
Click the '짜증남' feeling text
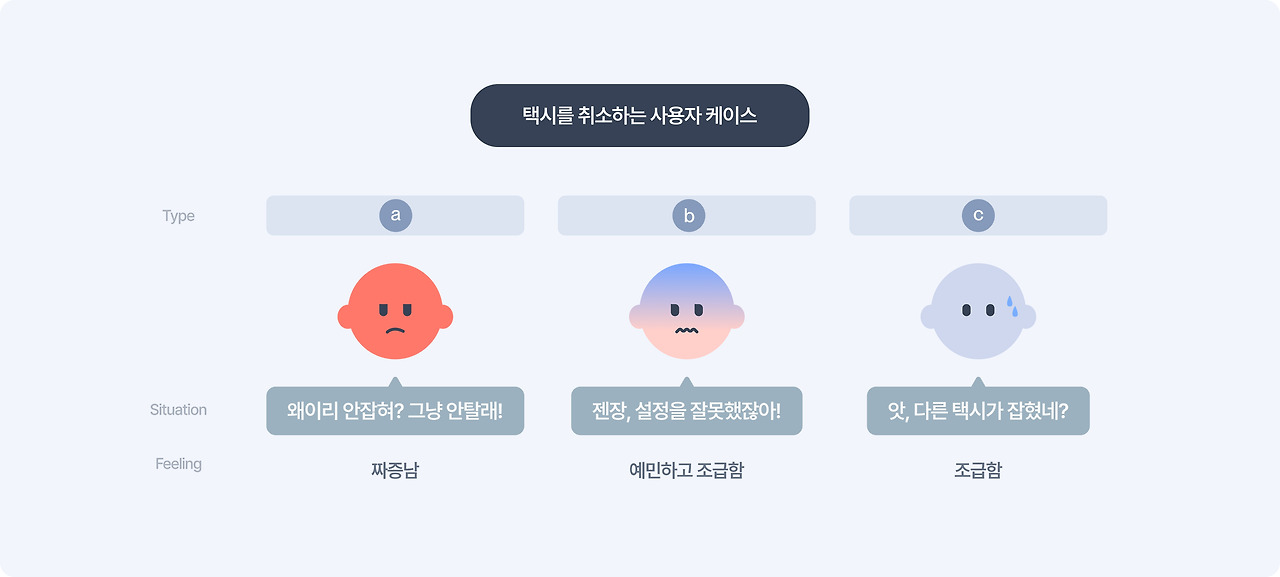click(x=395, y=470)
